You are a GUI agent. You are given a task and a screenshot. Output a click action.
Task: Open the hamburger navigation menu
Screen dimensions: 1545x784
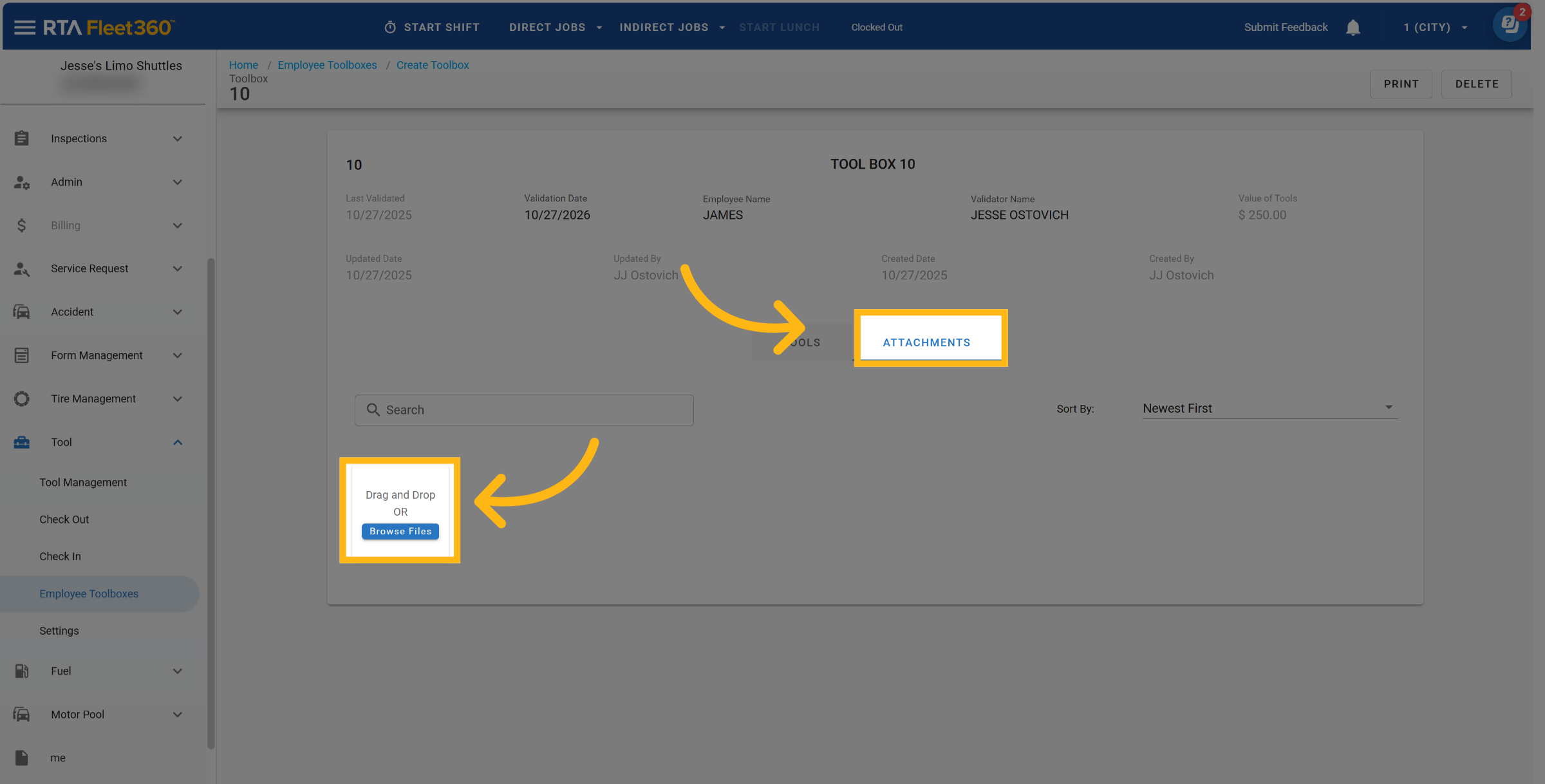pyautogui.click(x=24, y=27)
